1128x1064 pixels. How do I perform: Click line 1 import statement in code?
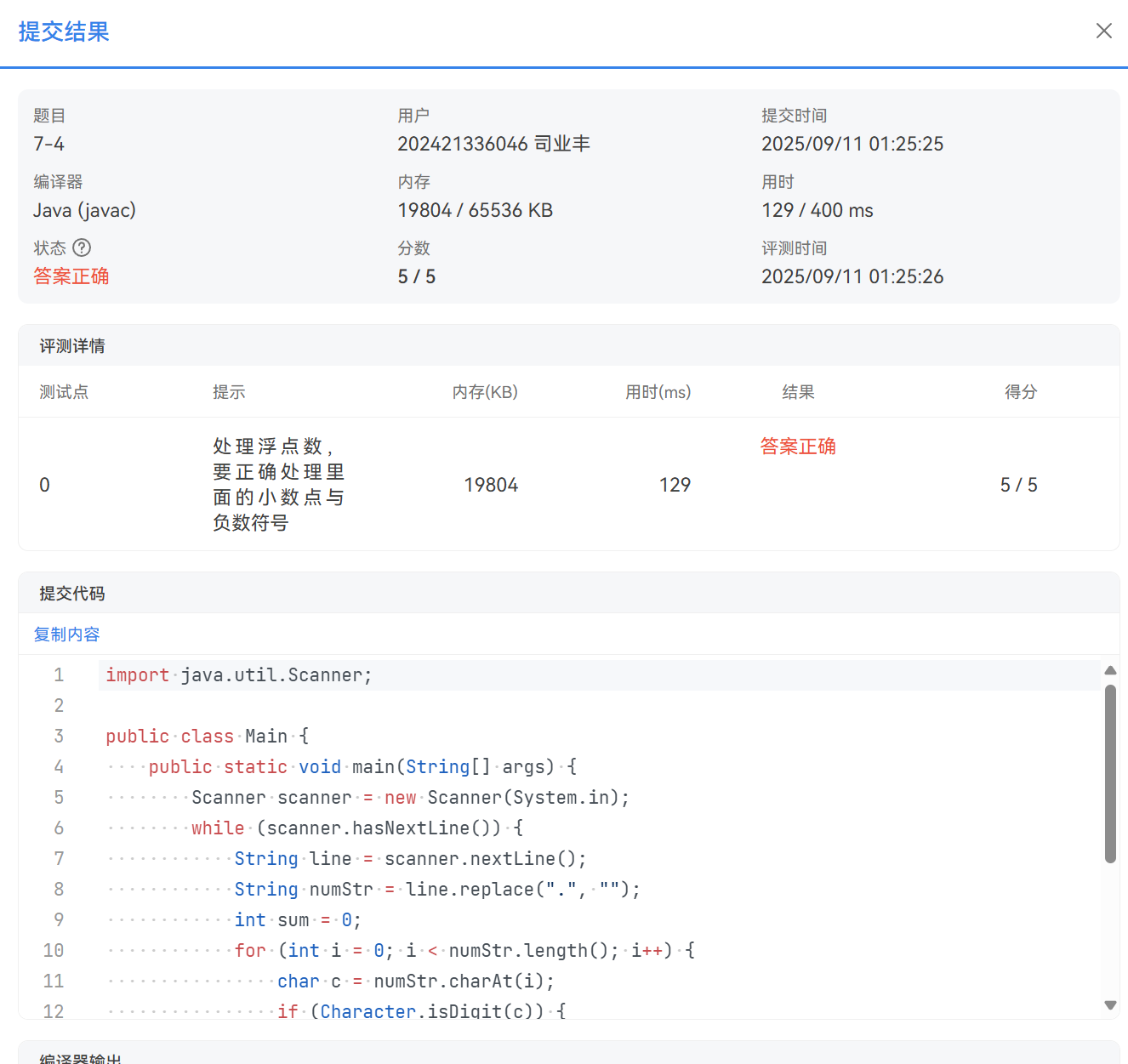pos(238,674)
